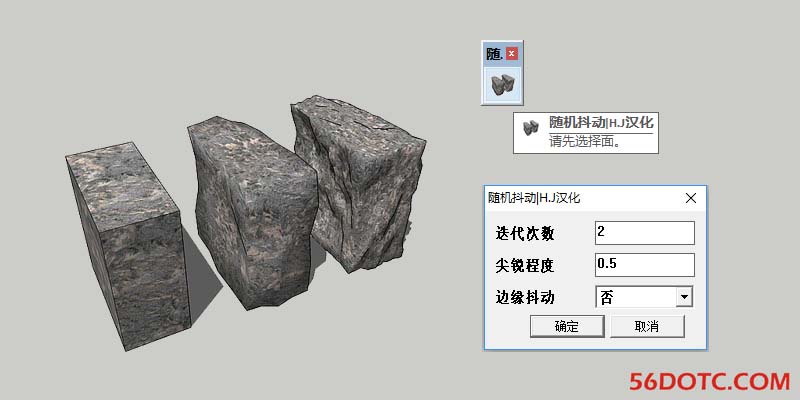
Task: Click the rock icon in the tooltip
Action: coord(531,125)
